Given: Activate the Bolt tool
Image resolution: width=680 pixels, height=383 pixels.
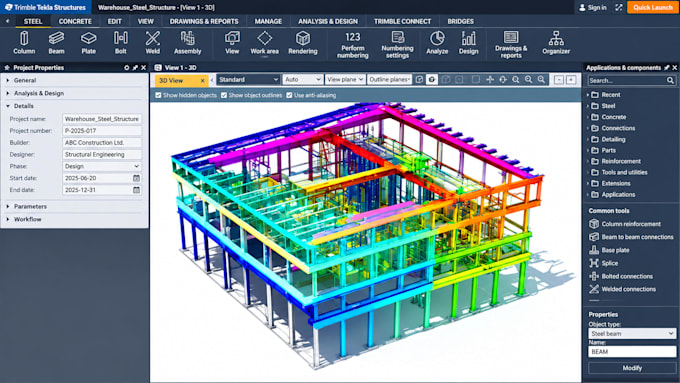Looking at the screenshot, I should click(121, 43).
